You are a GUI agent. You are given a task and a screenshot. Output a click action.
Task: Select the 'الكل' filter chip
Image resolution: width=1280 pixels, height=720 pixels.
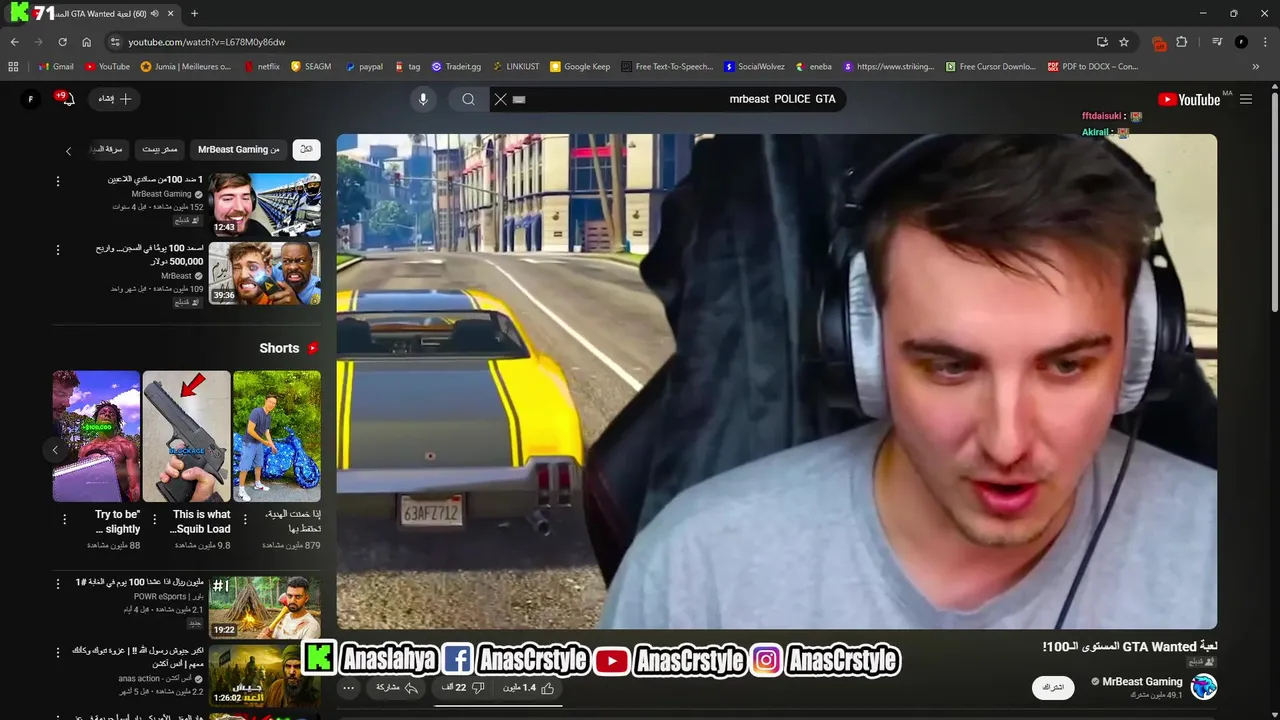(x=306, y=149)
